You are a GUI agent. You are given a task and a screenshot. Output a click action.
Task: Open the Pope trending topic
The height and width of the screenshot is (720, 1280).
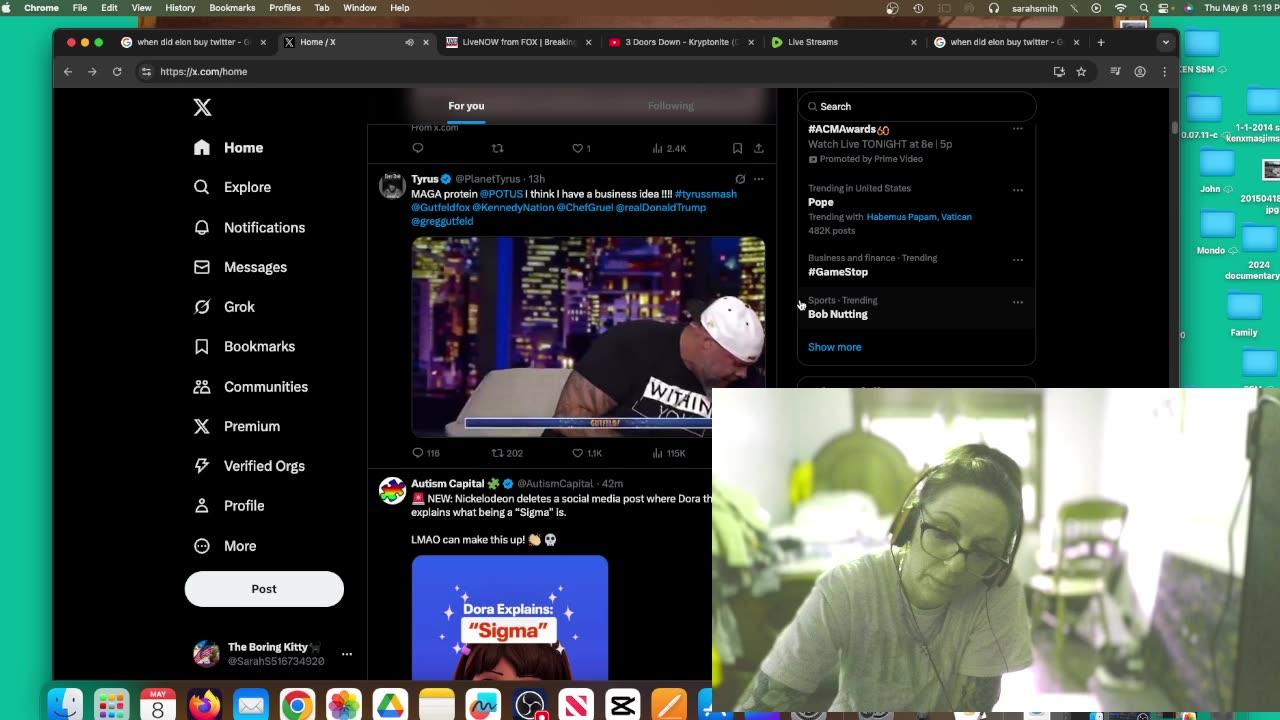[820, 202]
